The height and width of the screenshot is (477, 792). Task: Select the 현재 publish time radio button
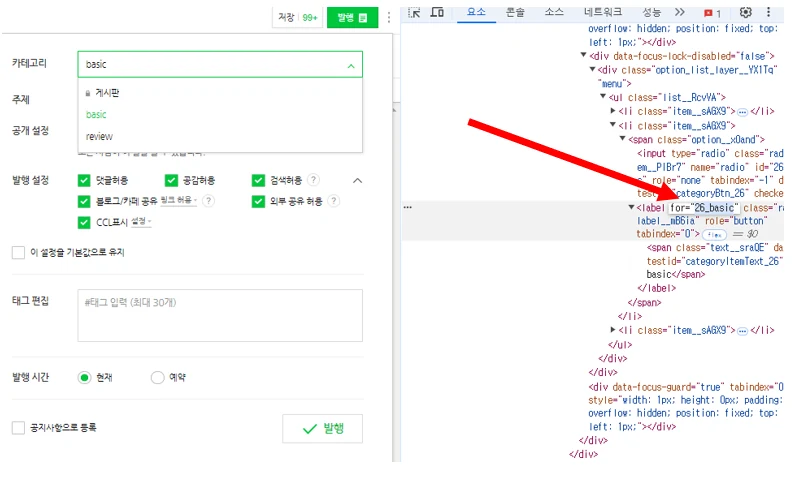click(x=84, y=377)
